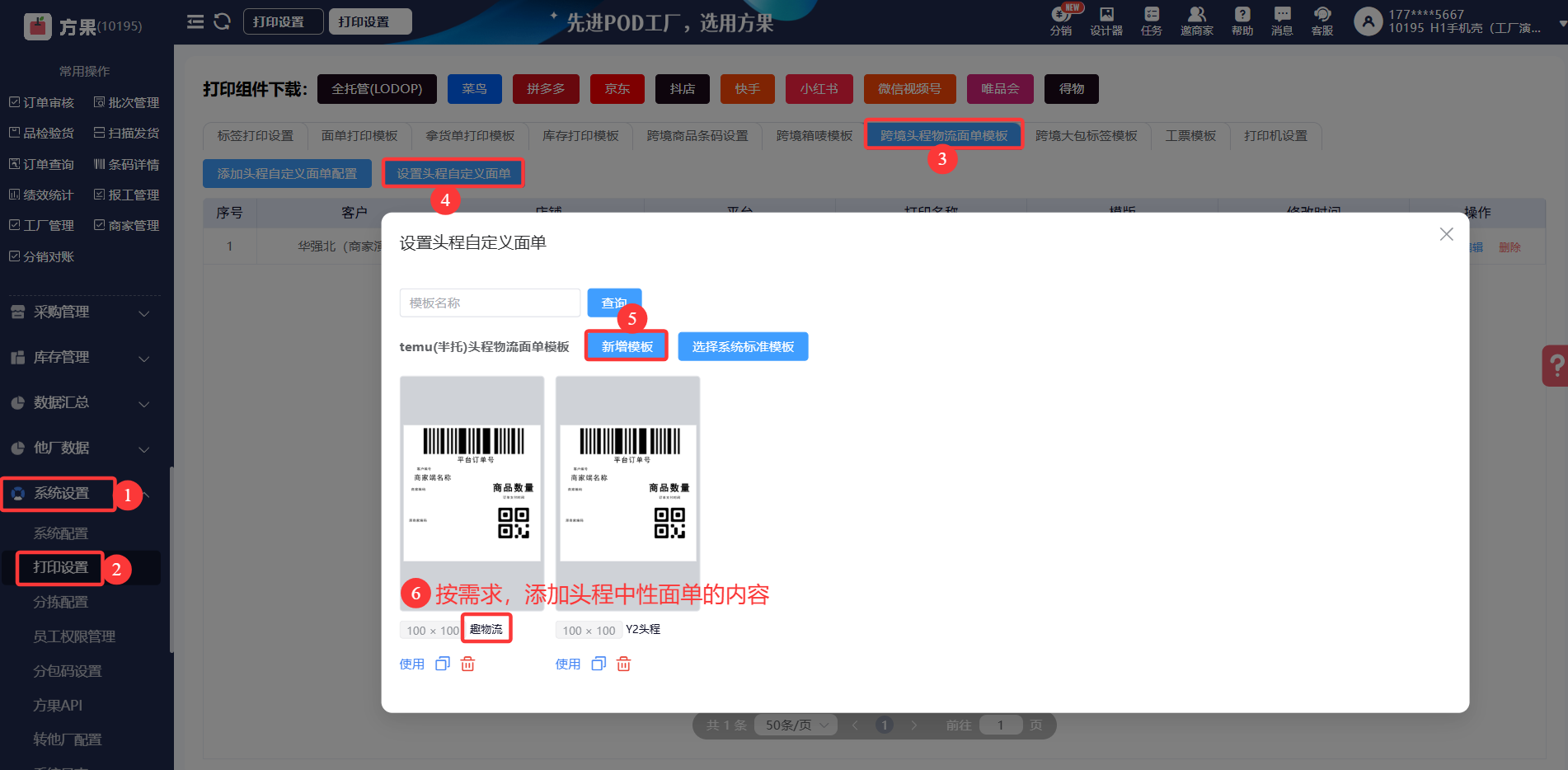
Task: Click the user avatar icon
Action: [x=1368, y=21]
